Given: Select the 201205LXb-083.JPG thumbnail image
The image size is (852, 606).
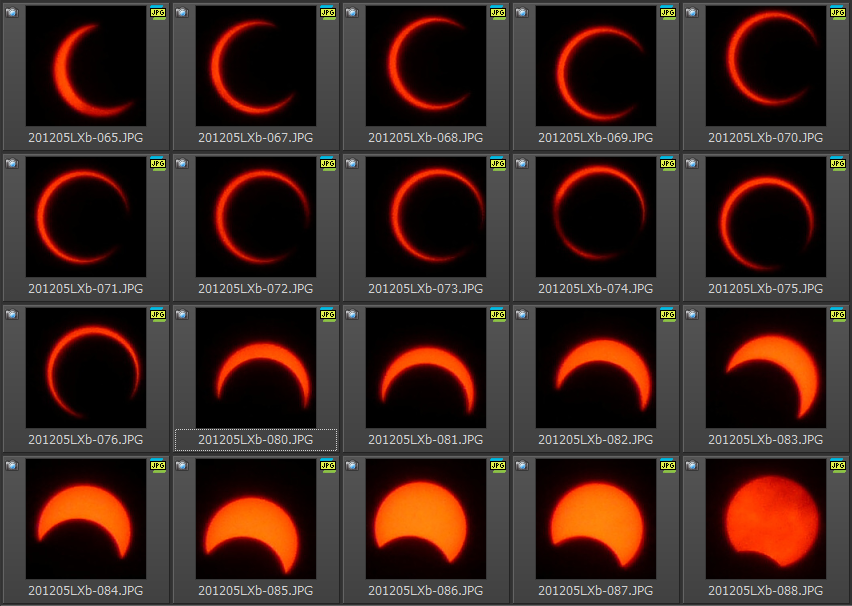Looking at the screenshot, I should (766, 368).
